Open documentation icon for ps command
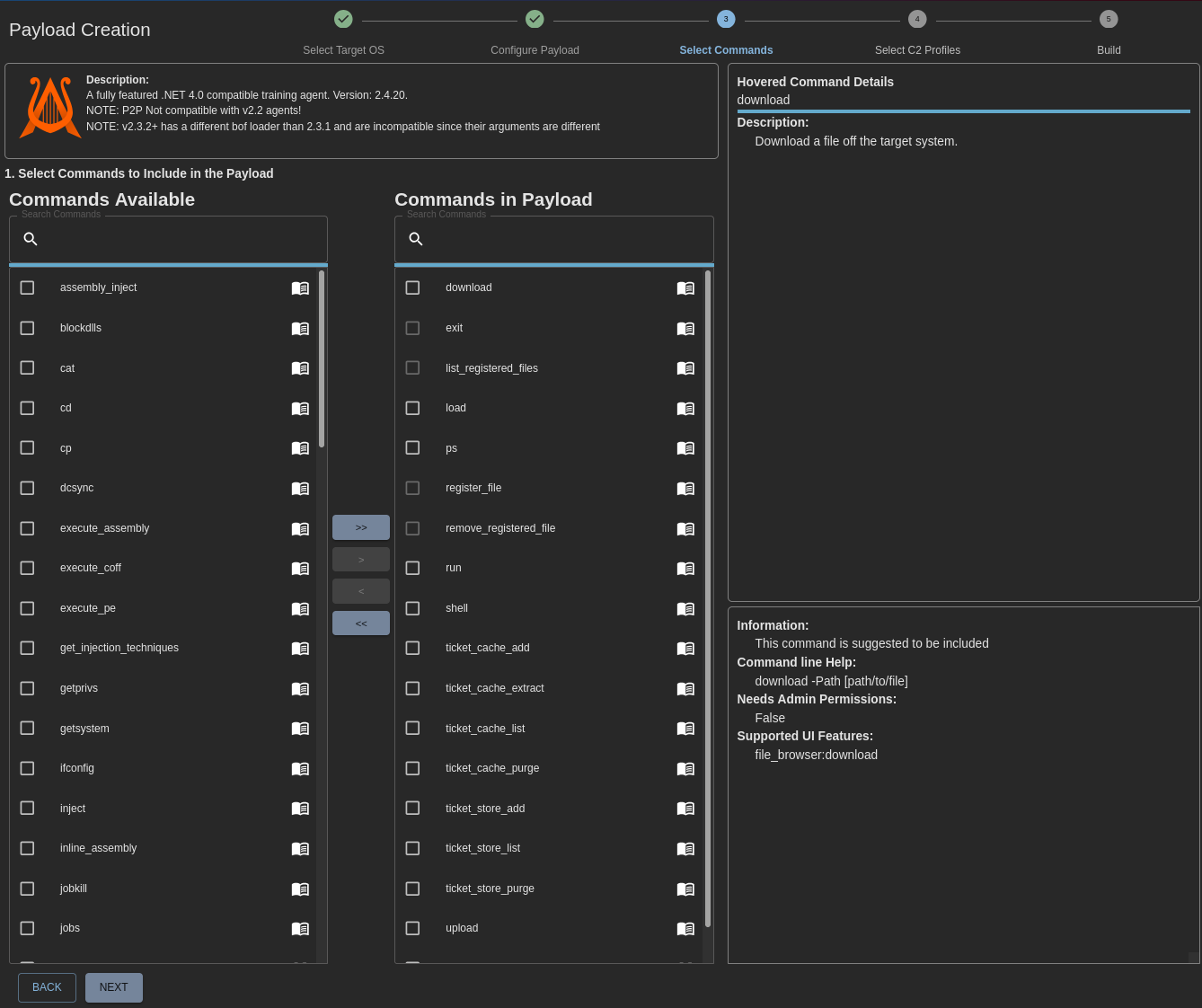 pos(685,448)
